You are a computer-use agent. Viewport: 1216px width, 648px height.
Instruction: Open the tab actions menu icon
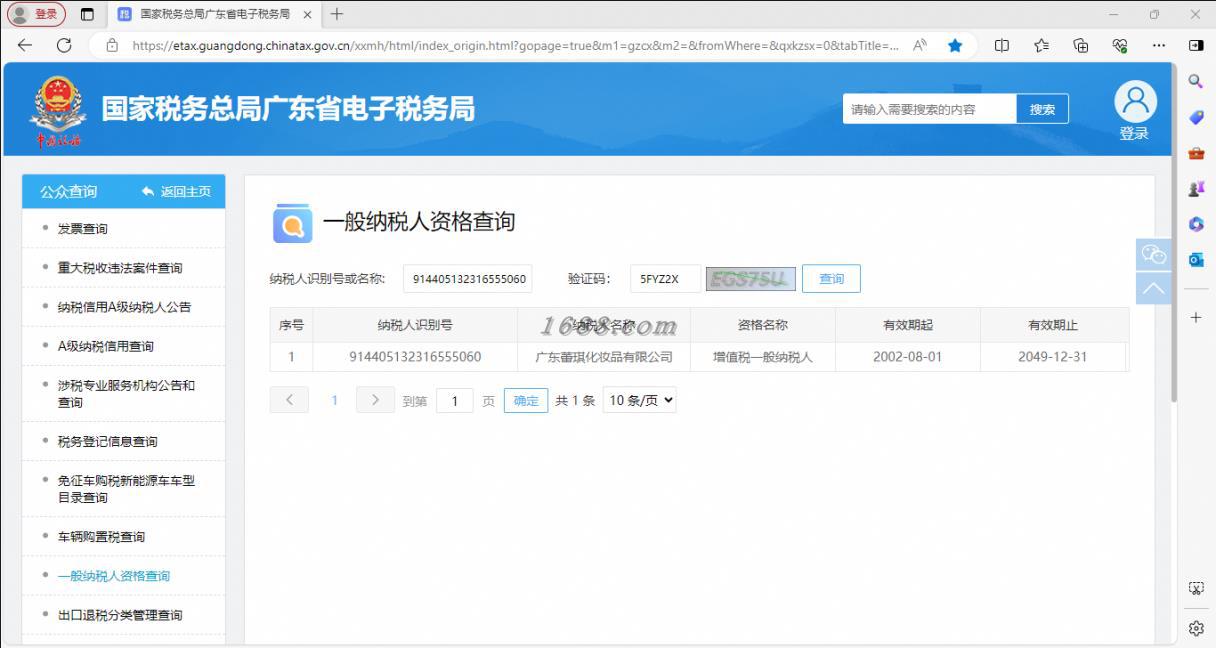point(87,14)
